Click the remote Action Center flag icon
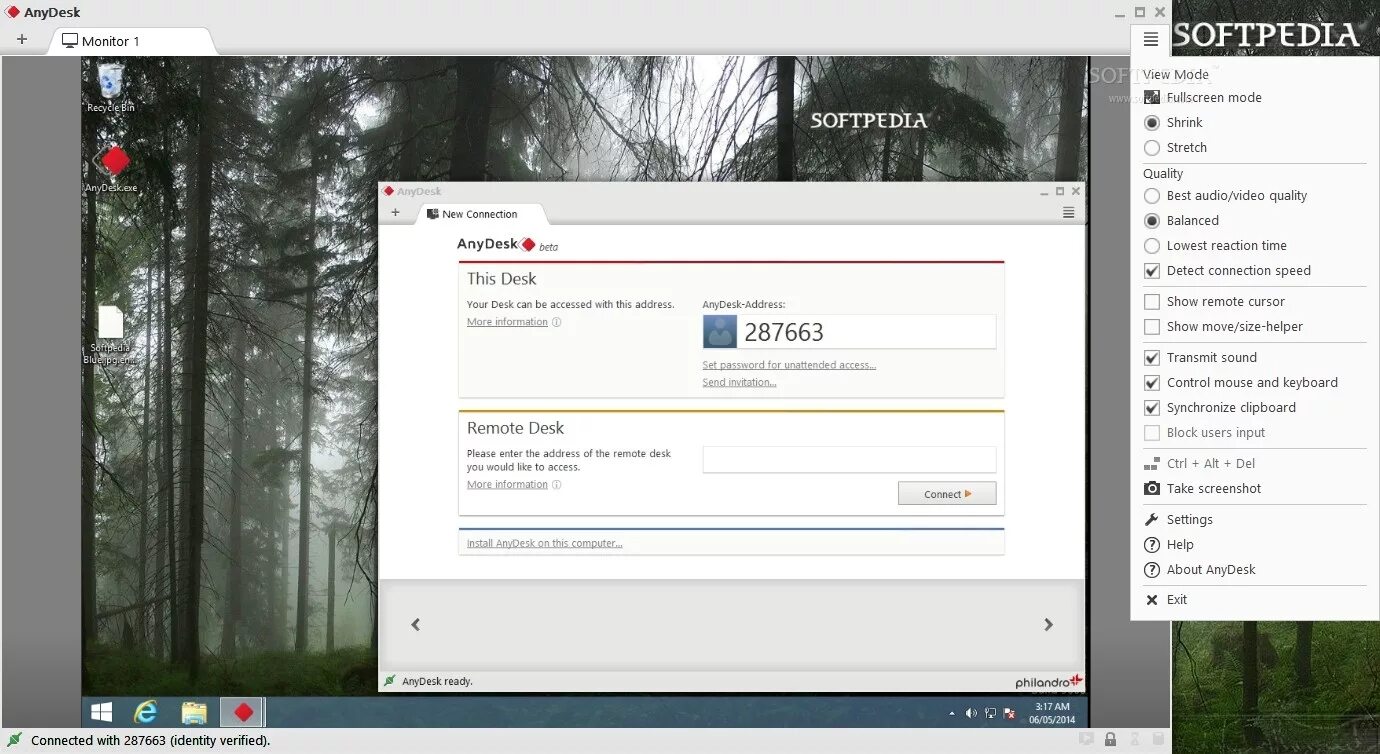Screen dimensions: 1380x754 coord(1009,713)
